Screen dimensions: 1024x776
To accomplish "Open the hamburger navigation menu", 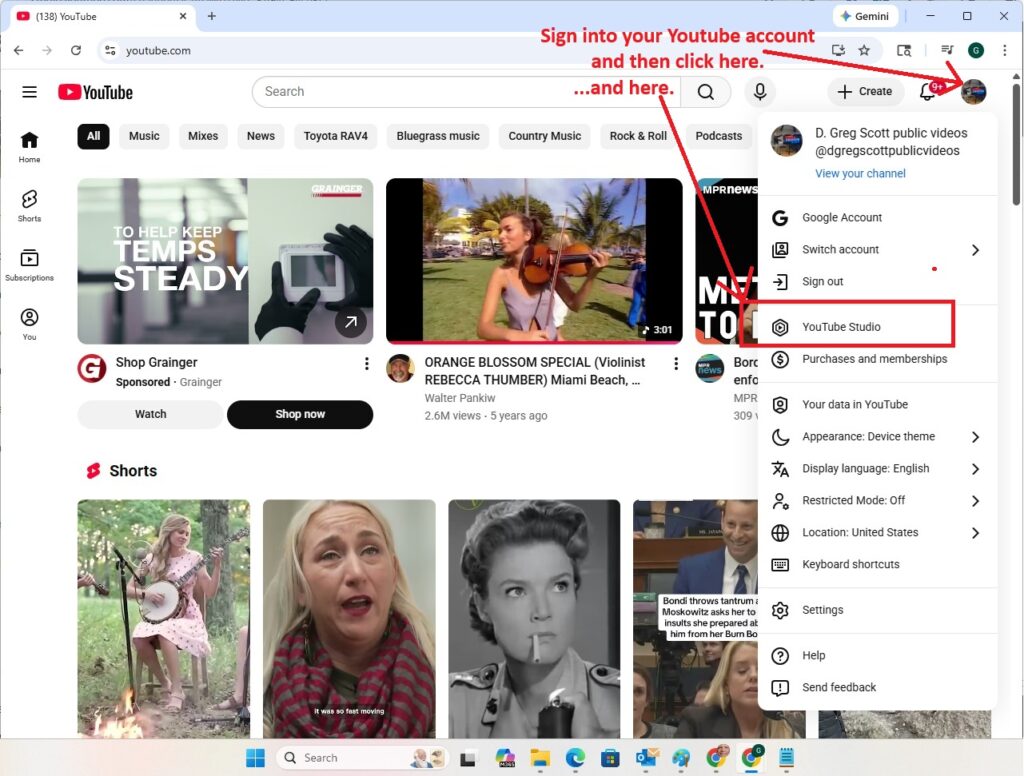I will tap(30, 92).
